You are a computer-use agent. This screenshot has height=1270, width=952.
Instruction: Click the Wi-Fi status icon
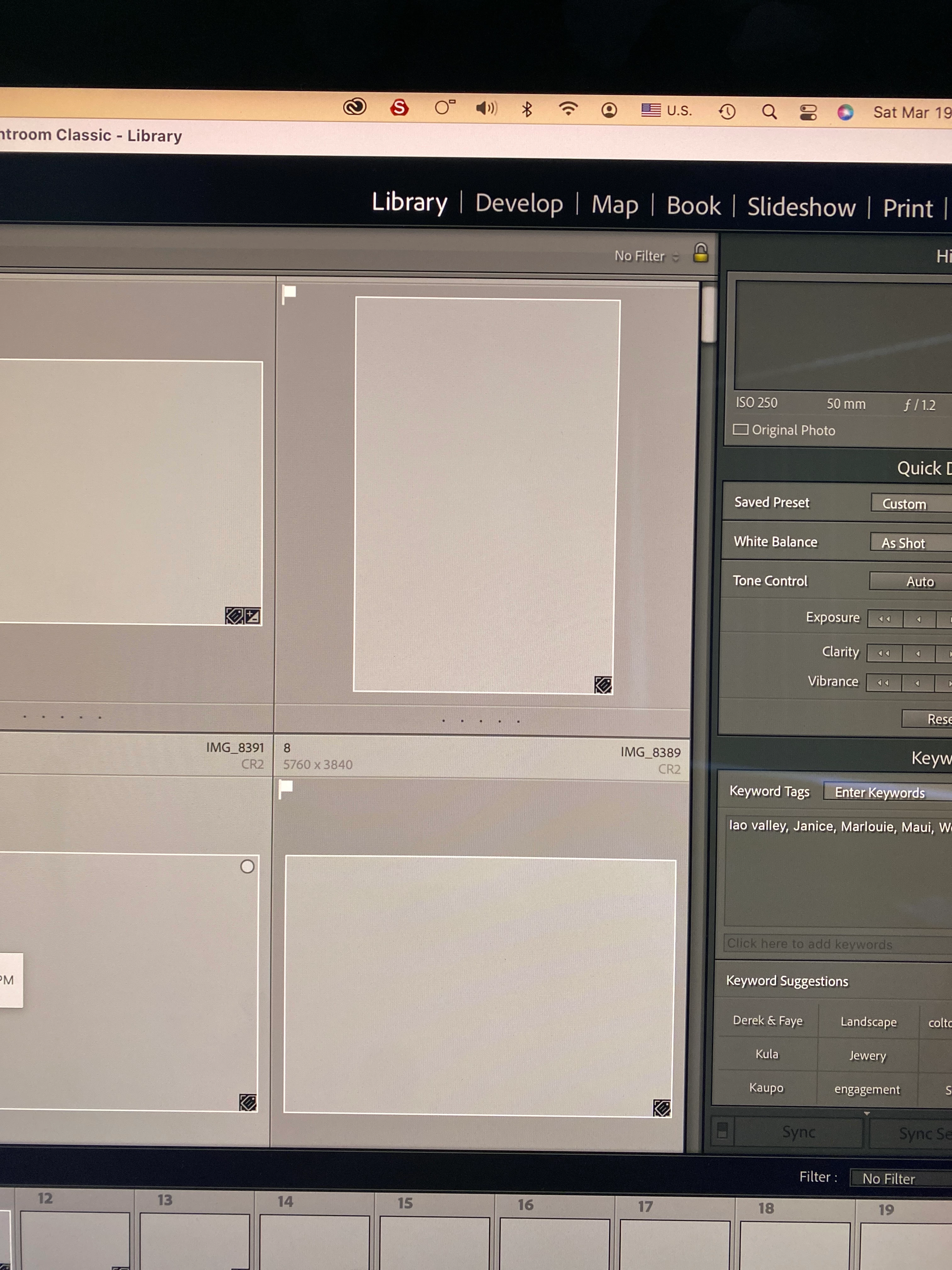pyautogui.click(x=568, y=109)
